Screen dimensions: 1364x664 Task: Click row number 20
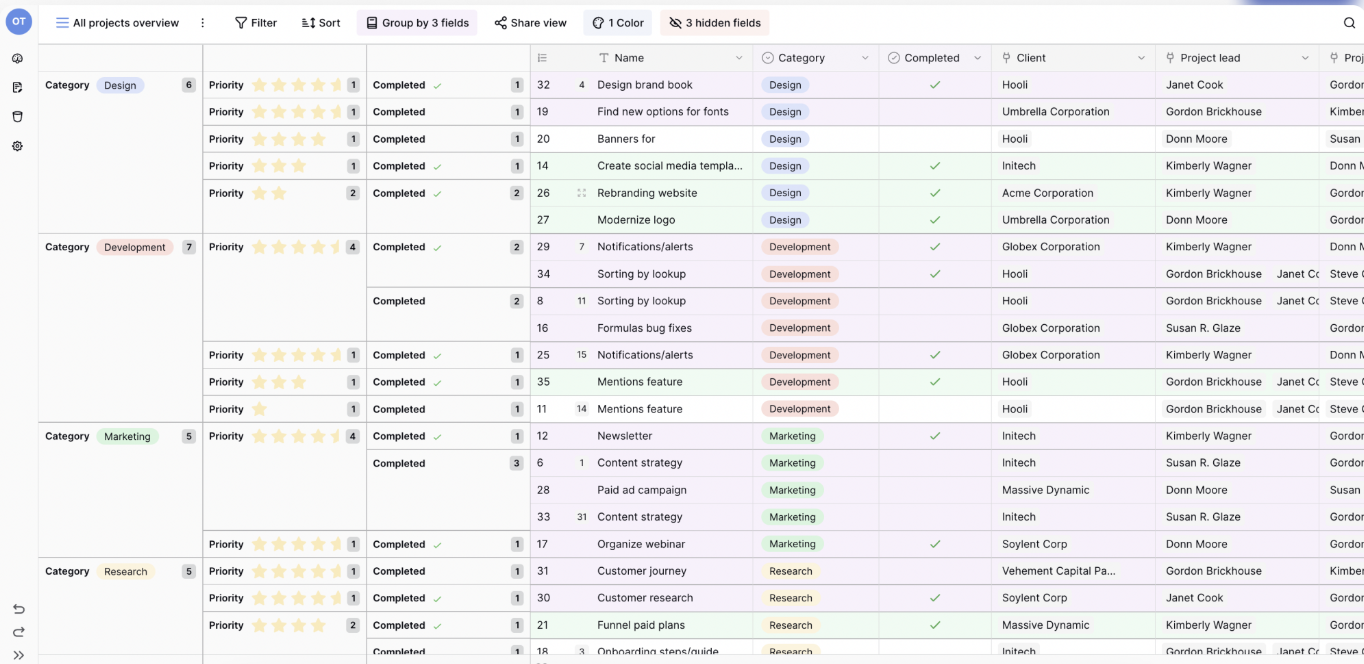[x=543, y=139]
